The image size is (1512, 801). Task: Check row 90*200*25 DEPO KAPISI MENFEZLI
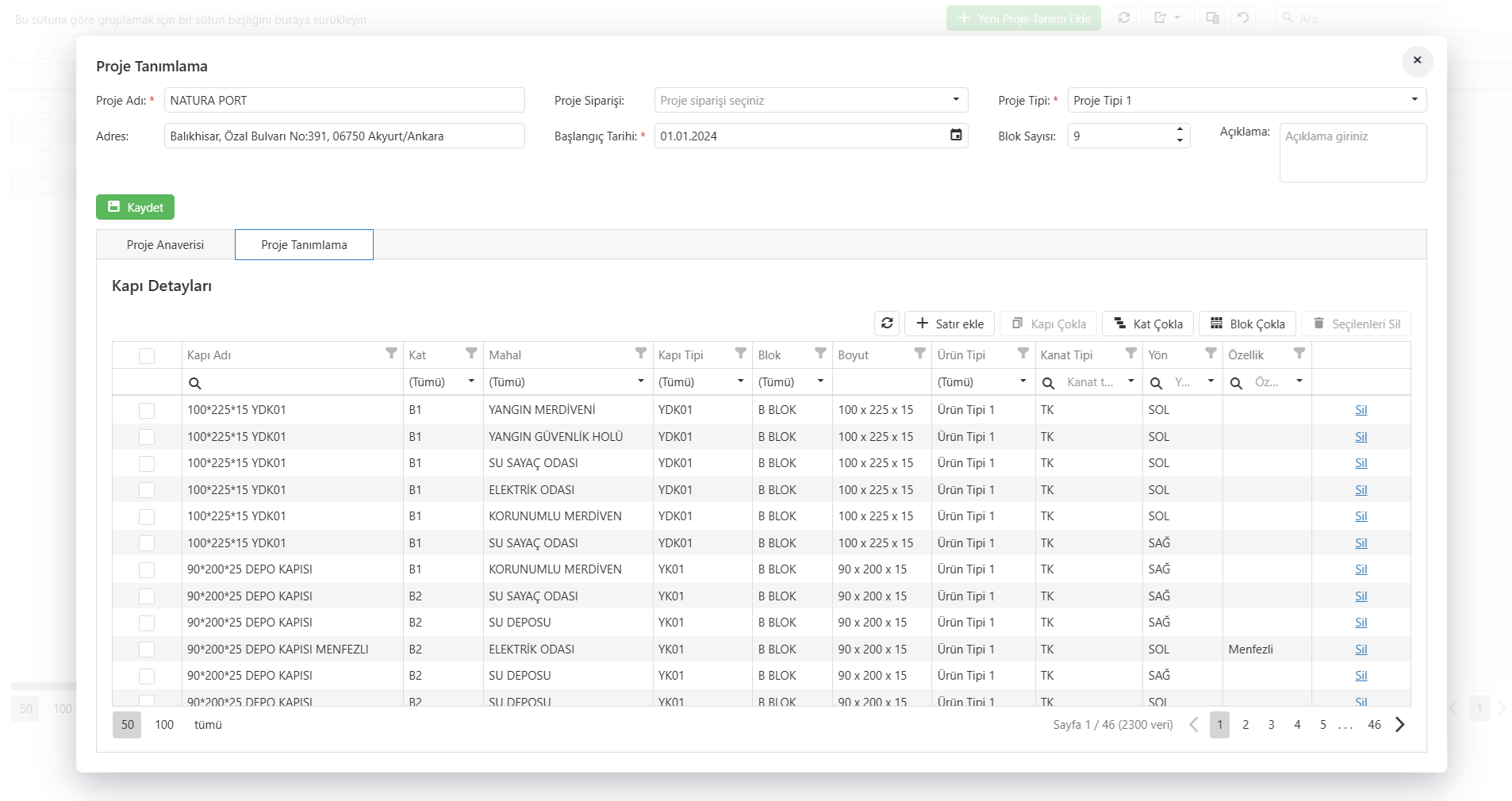(x=147, y=650)
